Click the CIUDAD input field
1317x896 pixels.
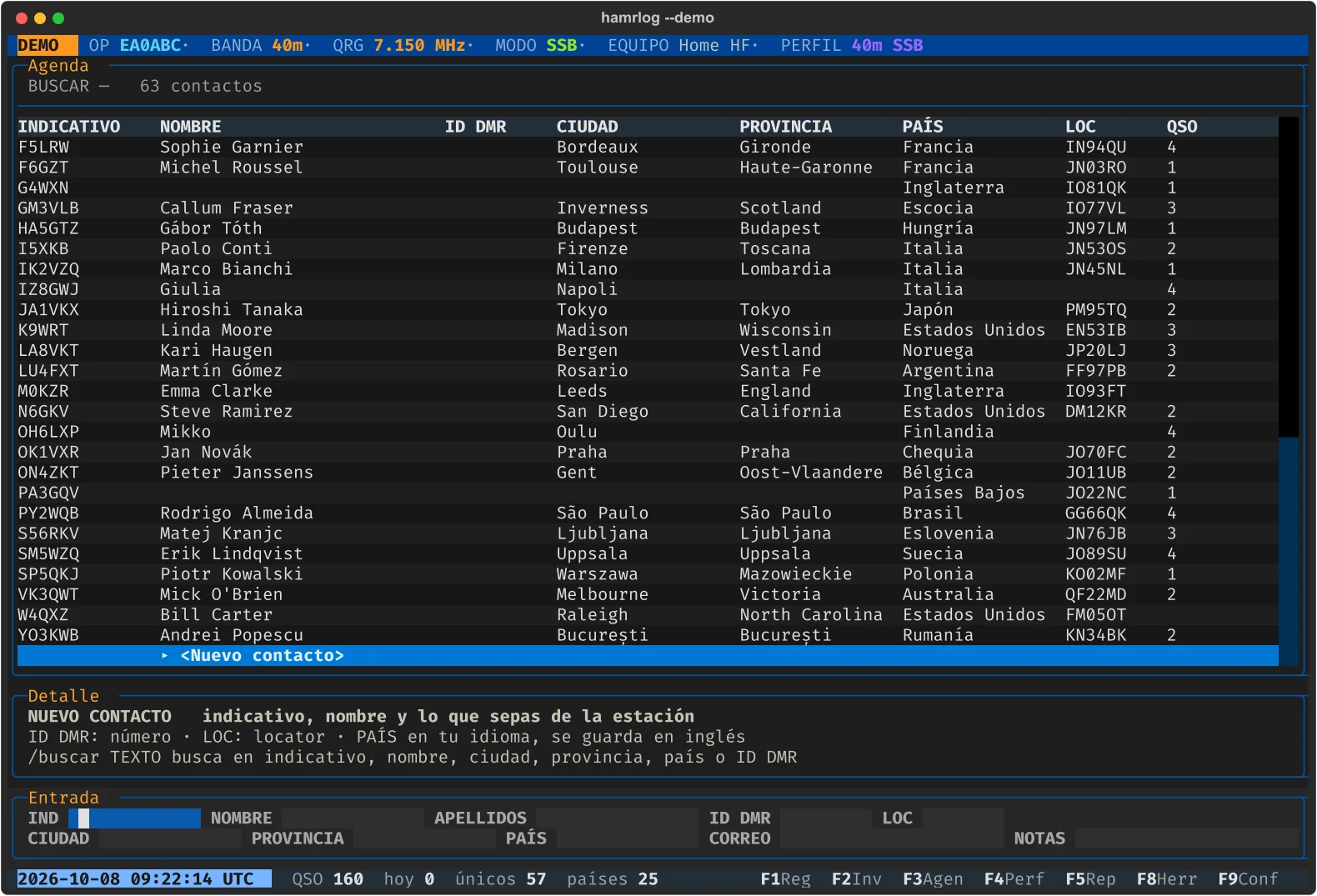pyautogui.click(x=170, y=838)
